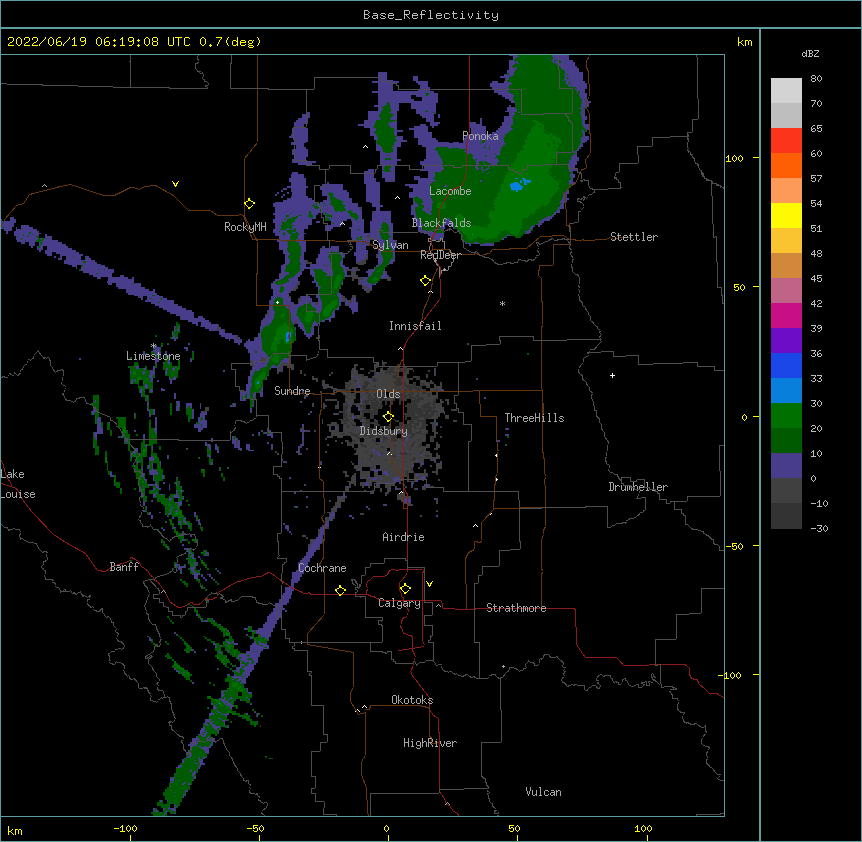The image size is (862, 842).
Task: Click the -30 value on the dBZ legend
Action: point(819,529)
